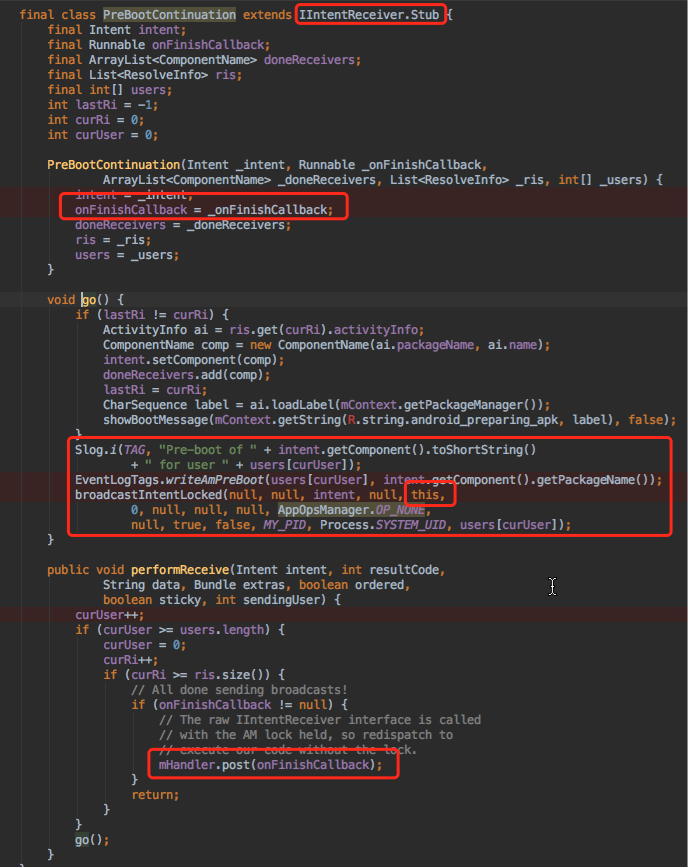Click the broadcastIntentLocked method call
The width and height of the screenshot is (688, 867).
pos(323,510)
